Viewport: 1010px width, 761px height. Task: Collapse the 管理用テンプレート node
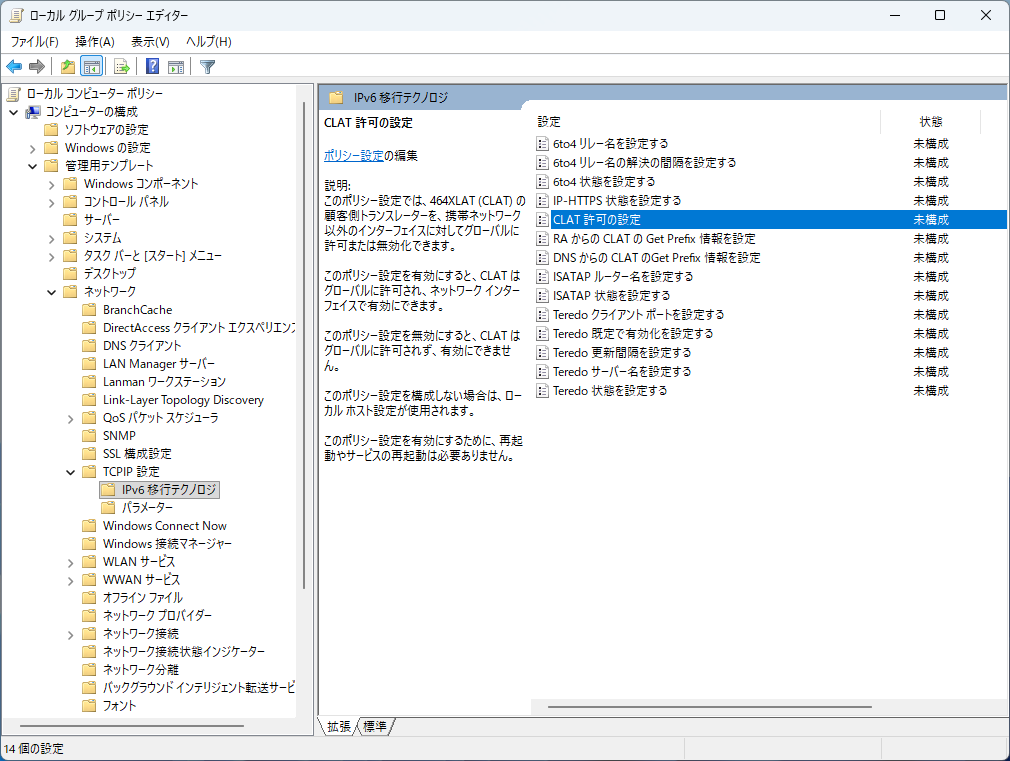pyautogui.click(x=33, y=166)
